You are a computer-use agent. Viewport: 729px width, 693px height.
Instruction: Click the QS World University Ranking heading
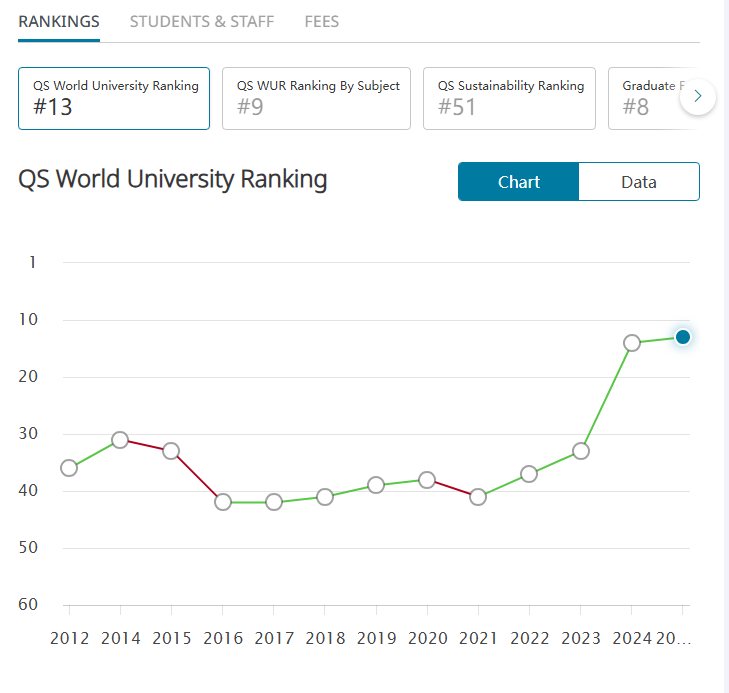[x=172, y=180]
